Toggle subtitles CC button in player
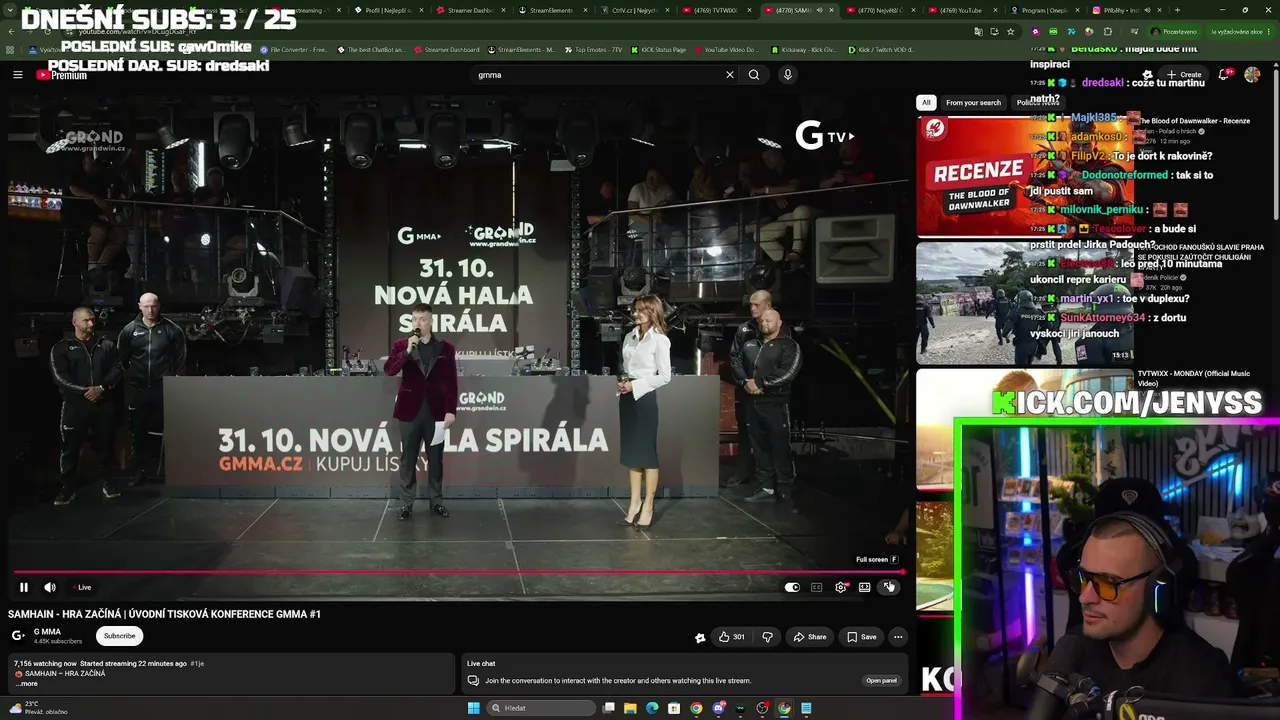 point(816,587)
